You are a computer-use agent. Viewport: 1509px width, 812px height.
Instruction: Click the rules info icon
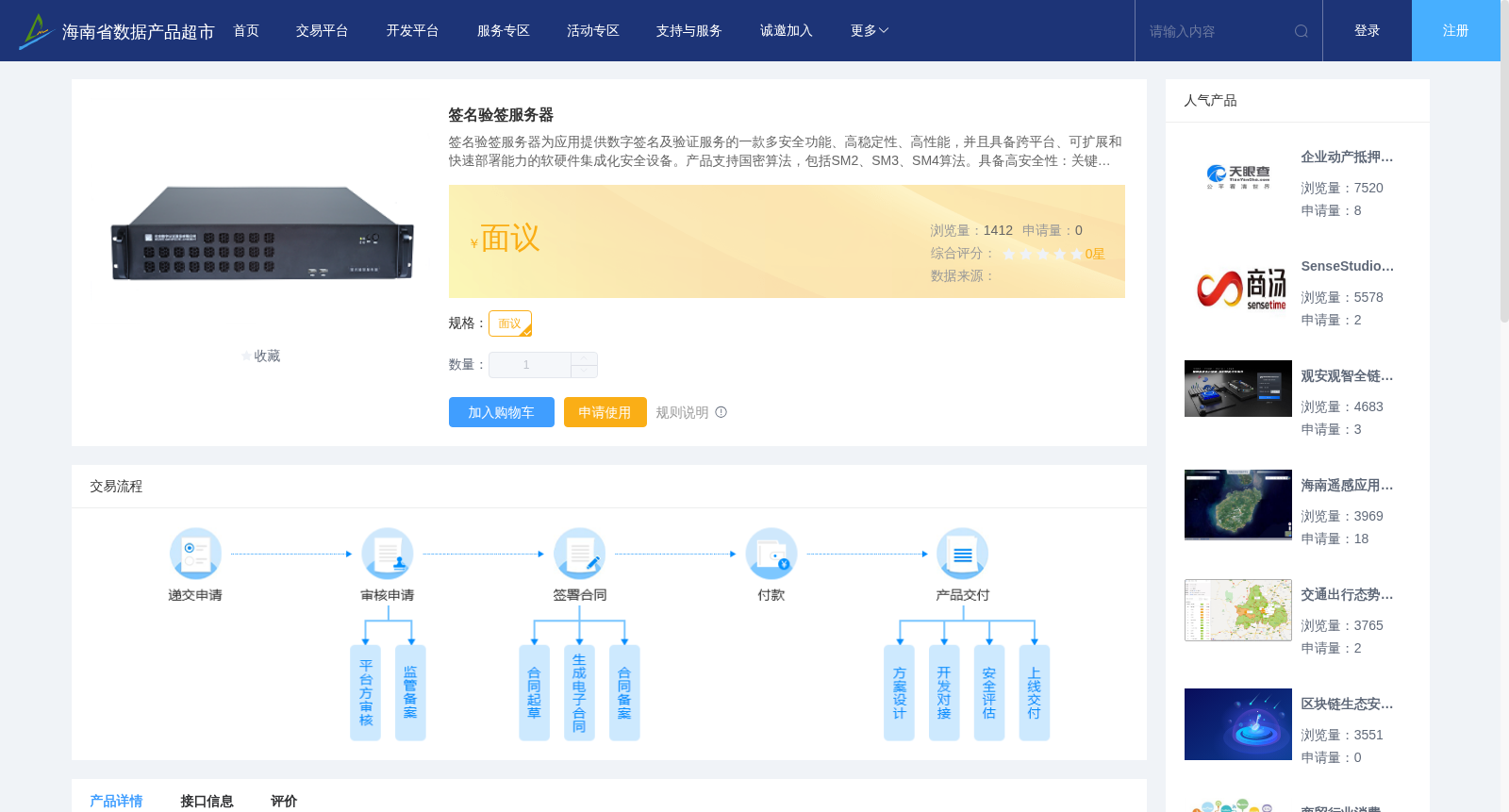(721, 412)
